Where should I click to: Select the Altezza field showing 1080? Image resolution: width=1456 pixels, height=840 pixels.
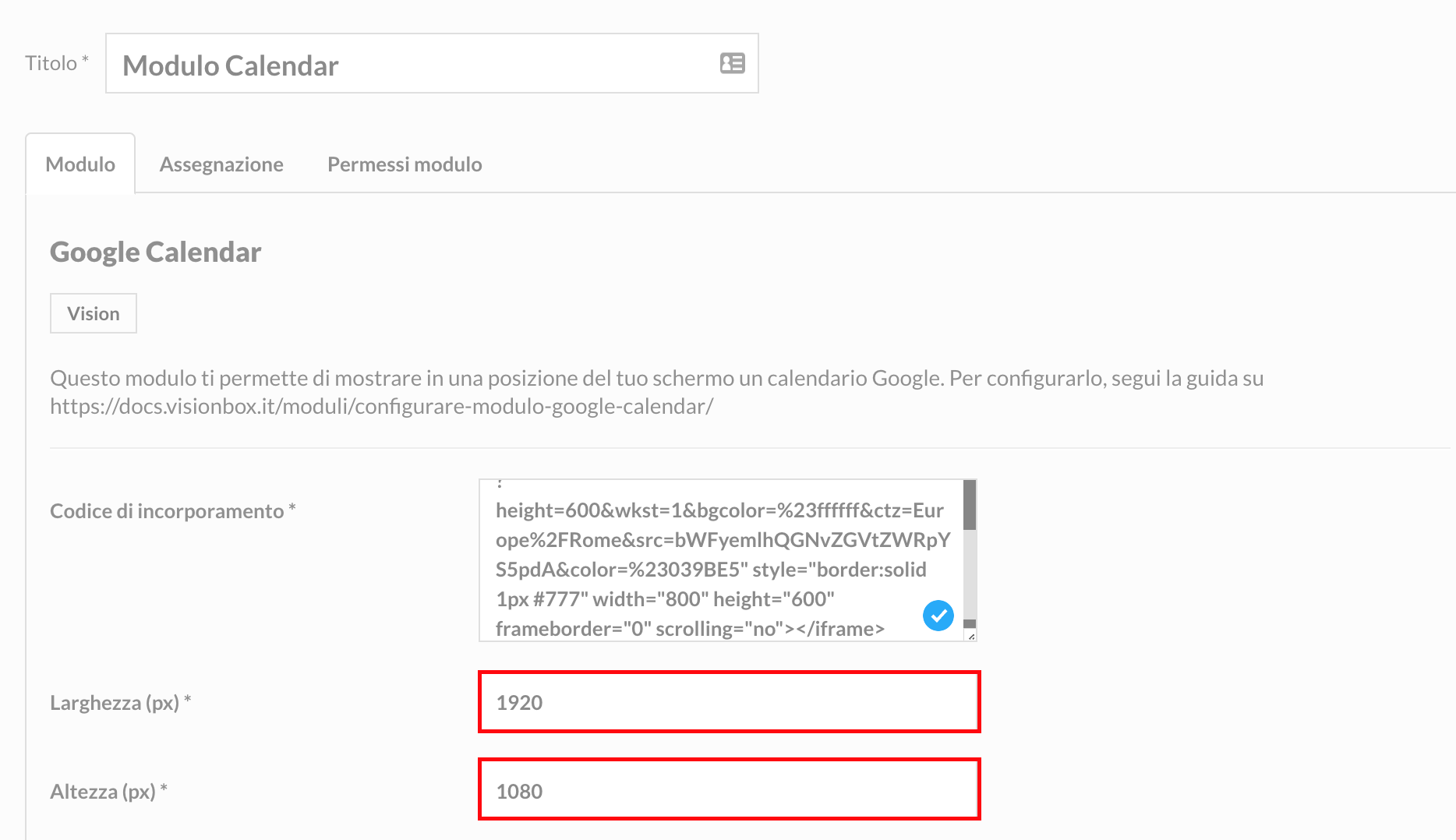pos(729,790)
